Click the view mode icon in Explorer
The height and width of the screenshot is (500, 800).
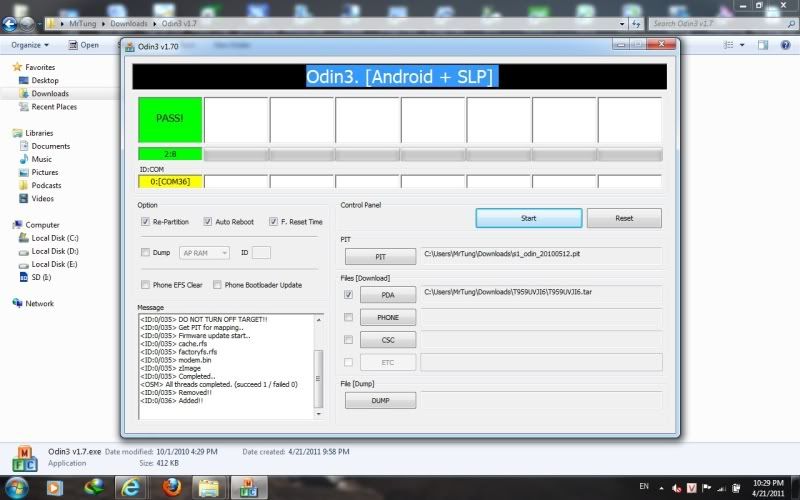(x=729, y=45)
